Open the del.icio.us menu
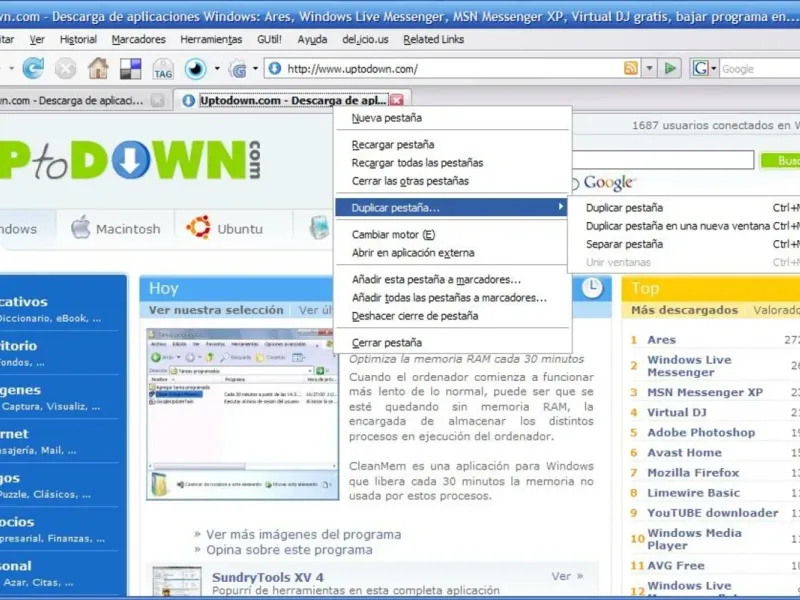800x600 pixels. (365, 39)
